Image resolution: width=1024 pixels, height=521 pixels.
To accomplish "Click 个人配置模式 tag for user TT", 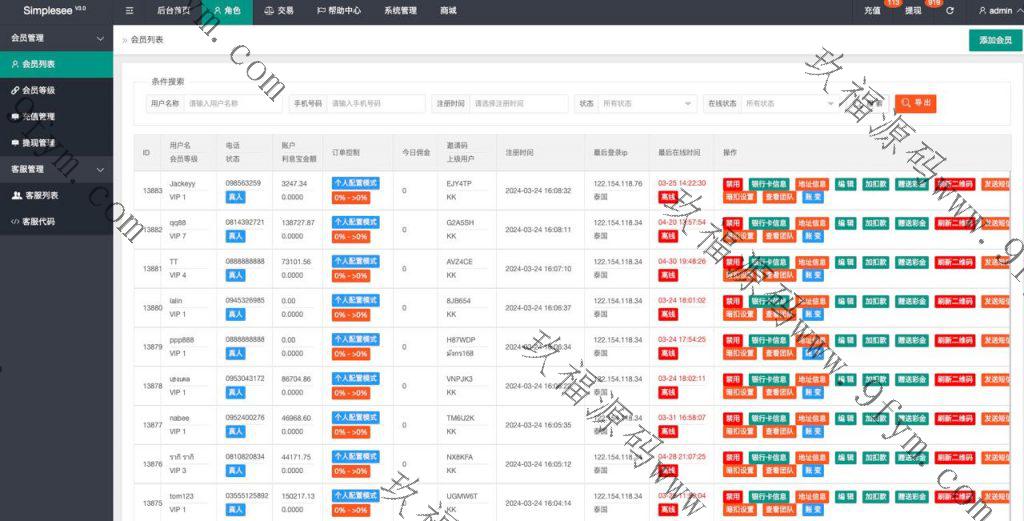I will (355, 262).
